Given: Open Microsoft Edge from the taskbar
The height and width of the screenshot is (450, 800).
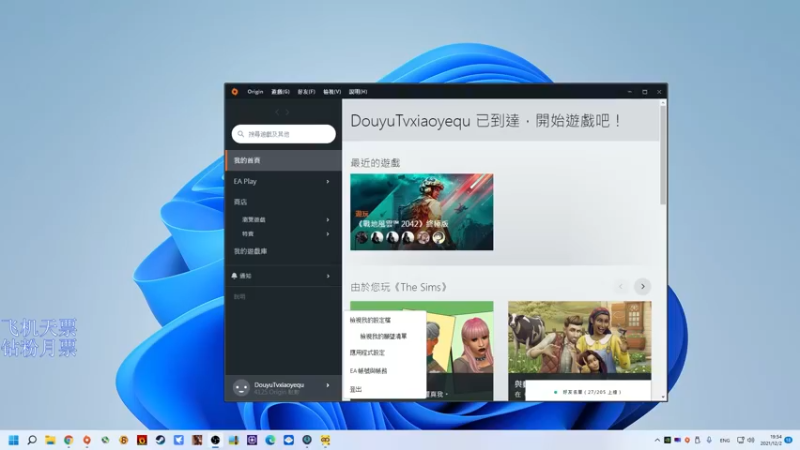Looking at the screenshot, I should coord(270,440).
